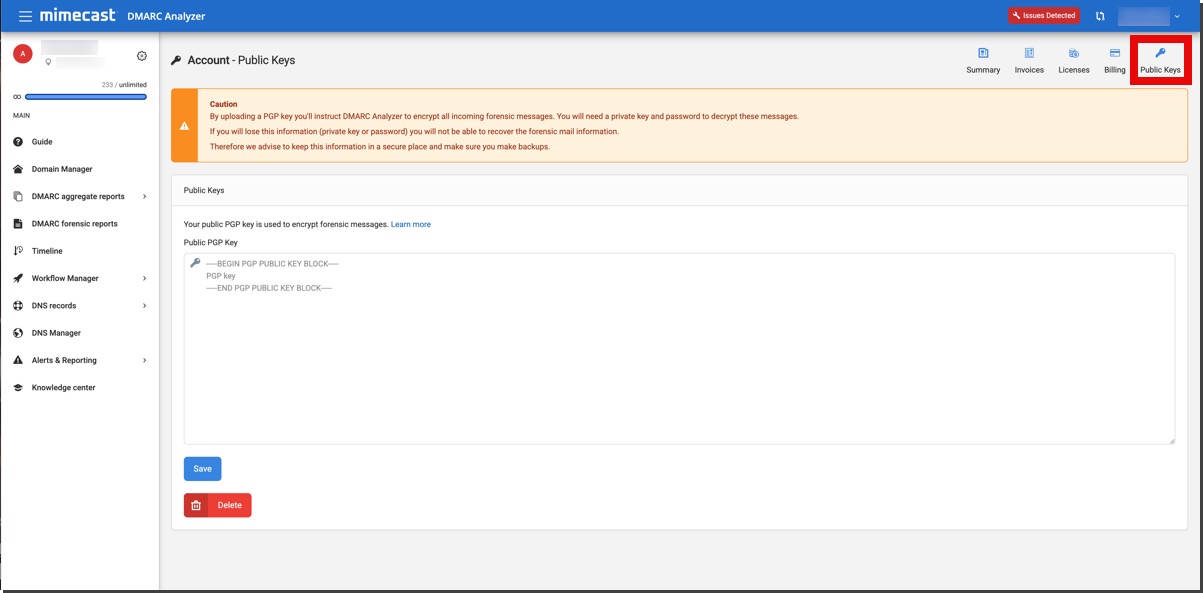The width and height of the screenshot is (1203, 593).
Task: Click the textarea resize handle corner
Action: 1171,440
